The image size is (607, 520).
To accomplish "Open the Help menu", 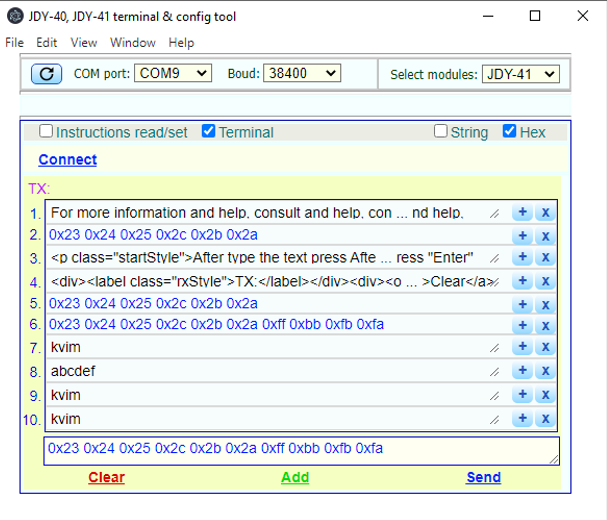I will tap(181, 43).
